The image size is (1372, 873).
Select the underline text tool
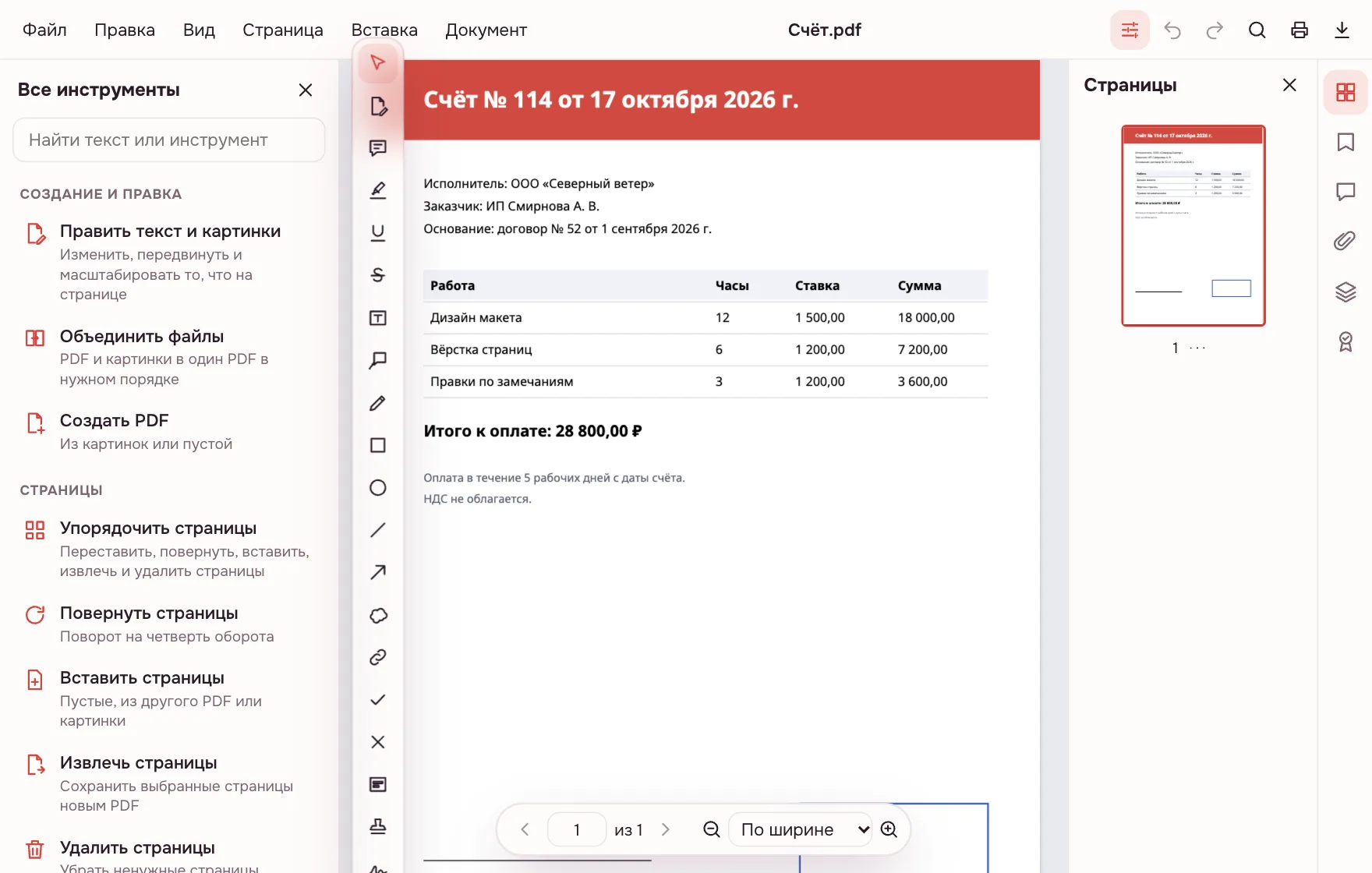click(378, 232)
